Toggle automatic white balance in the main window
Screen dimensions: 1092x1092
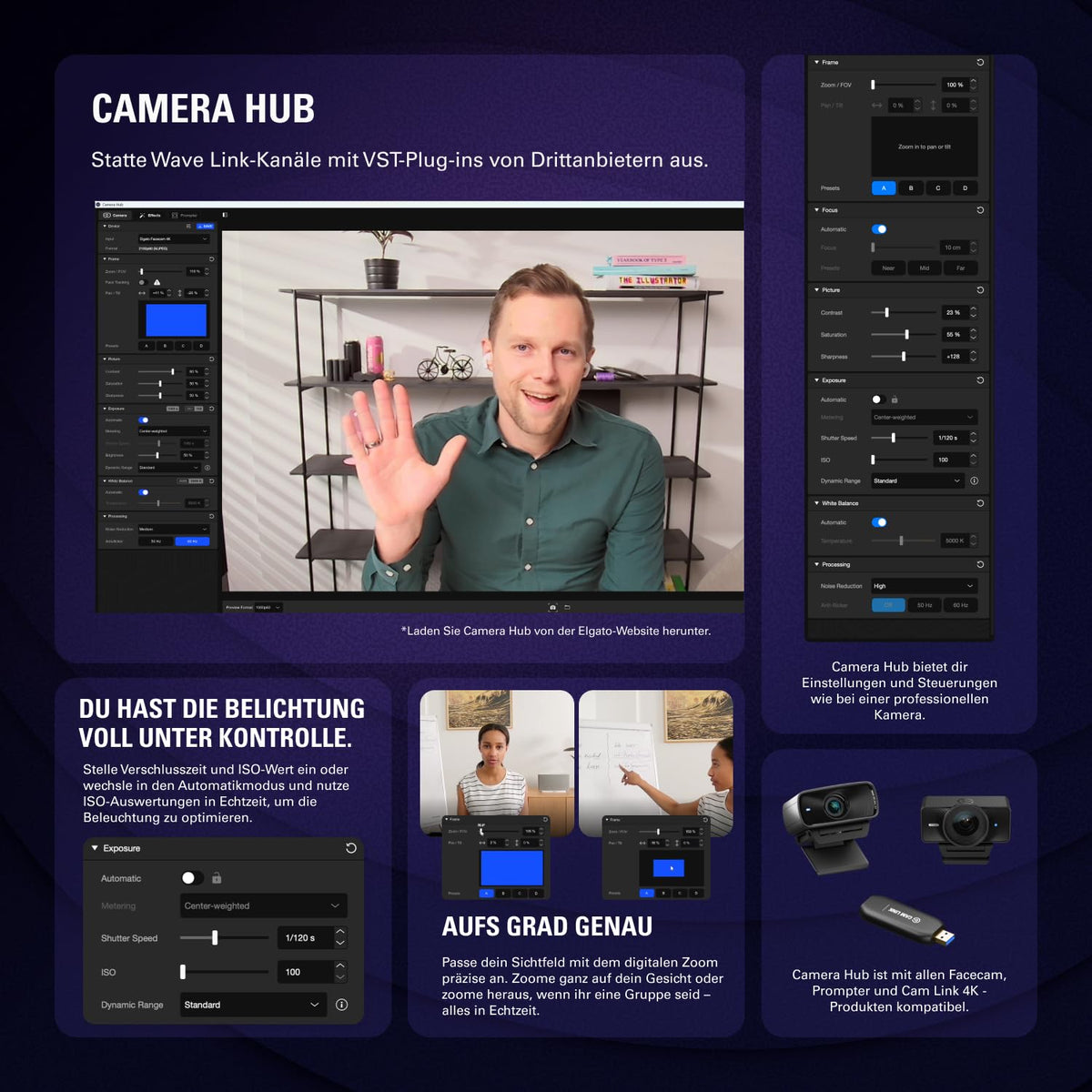coord(143,492)
